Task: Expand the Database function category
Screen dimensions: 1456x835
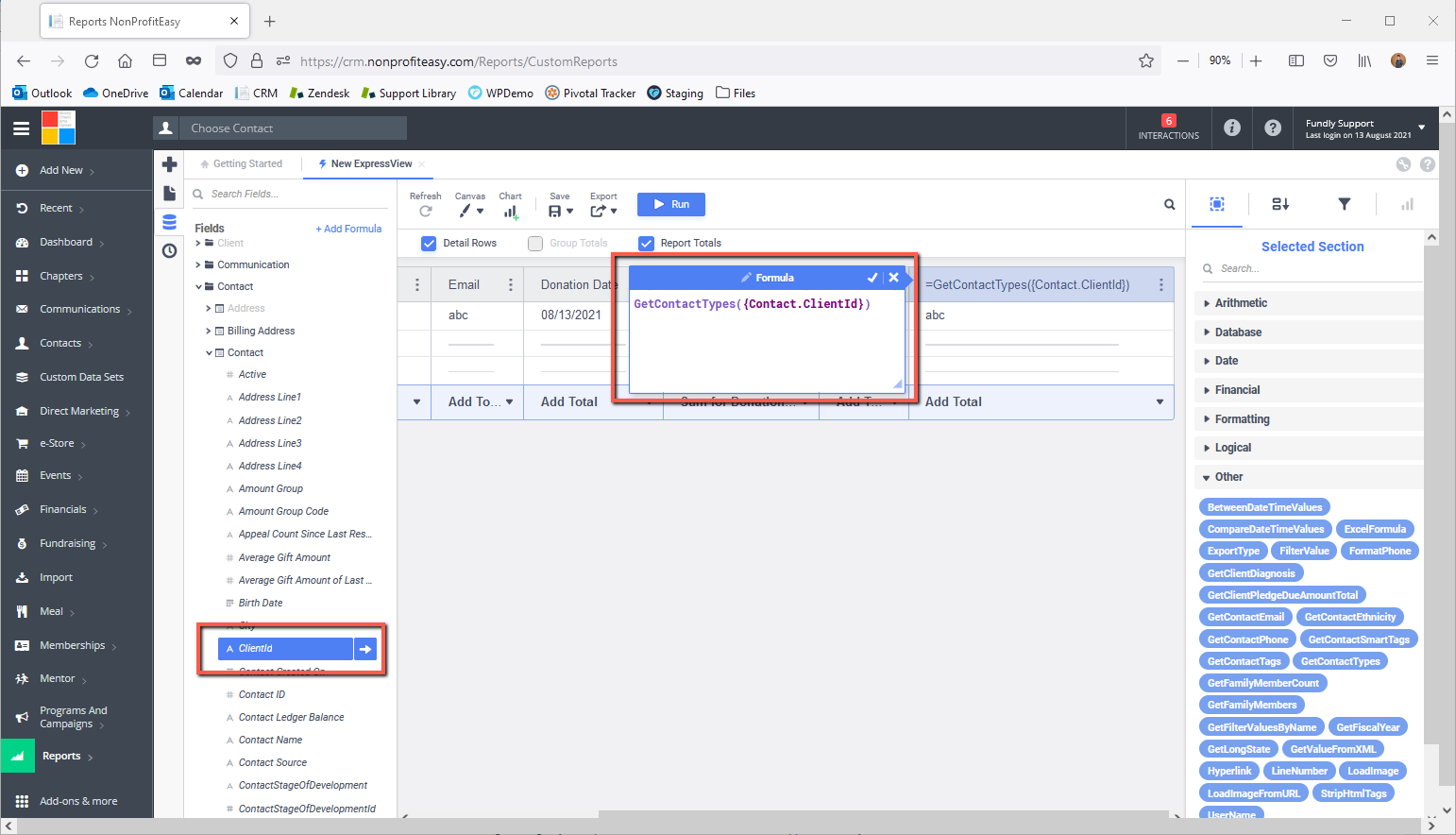Action: [x=1309, y=332]
